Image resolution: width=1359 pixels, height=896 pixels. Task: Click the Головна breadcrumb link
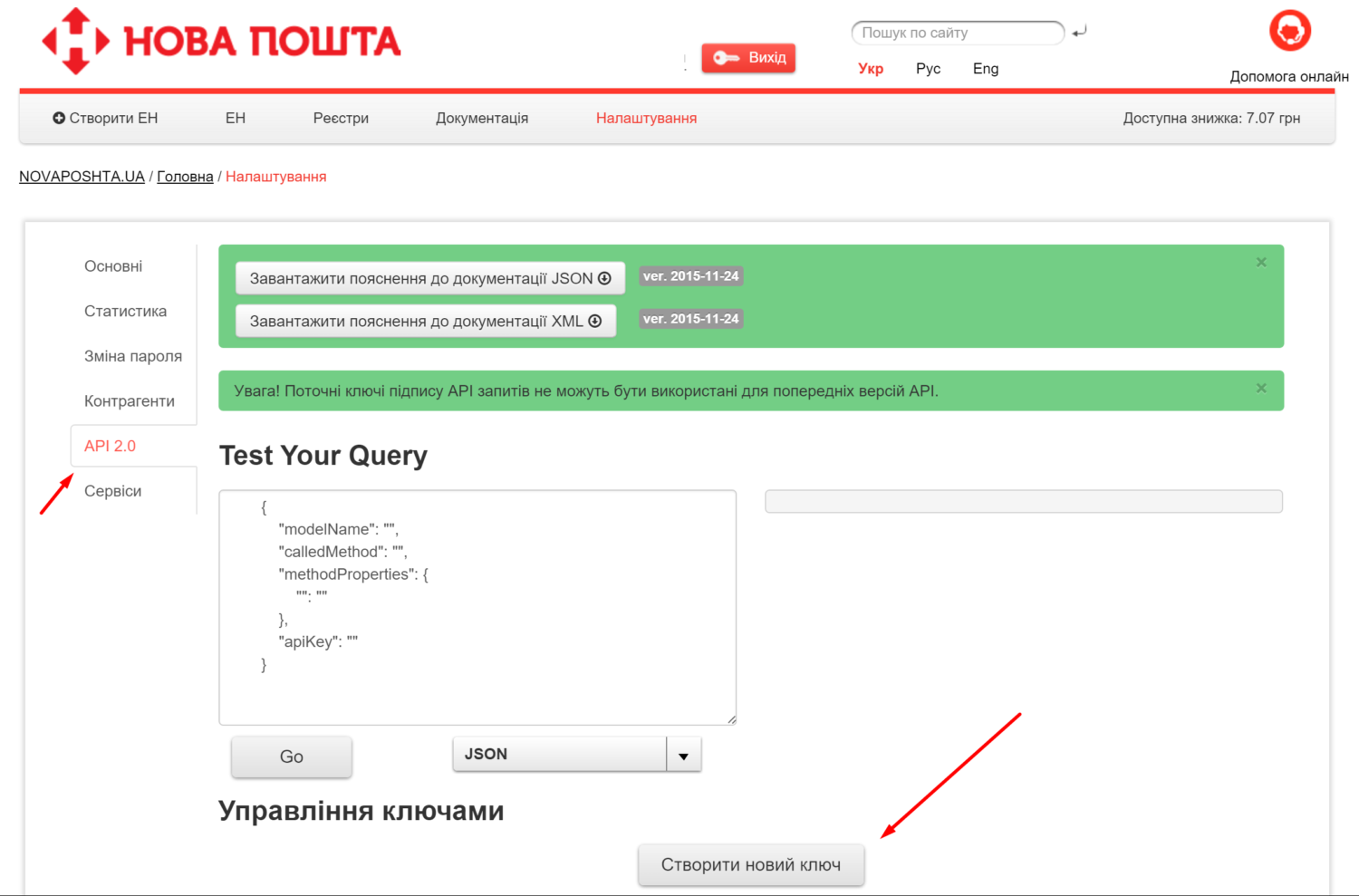(x=185, y=177)
